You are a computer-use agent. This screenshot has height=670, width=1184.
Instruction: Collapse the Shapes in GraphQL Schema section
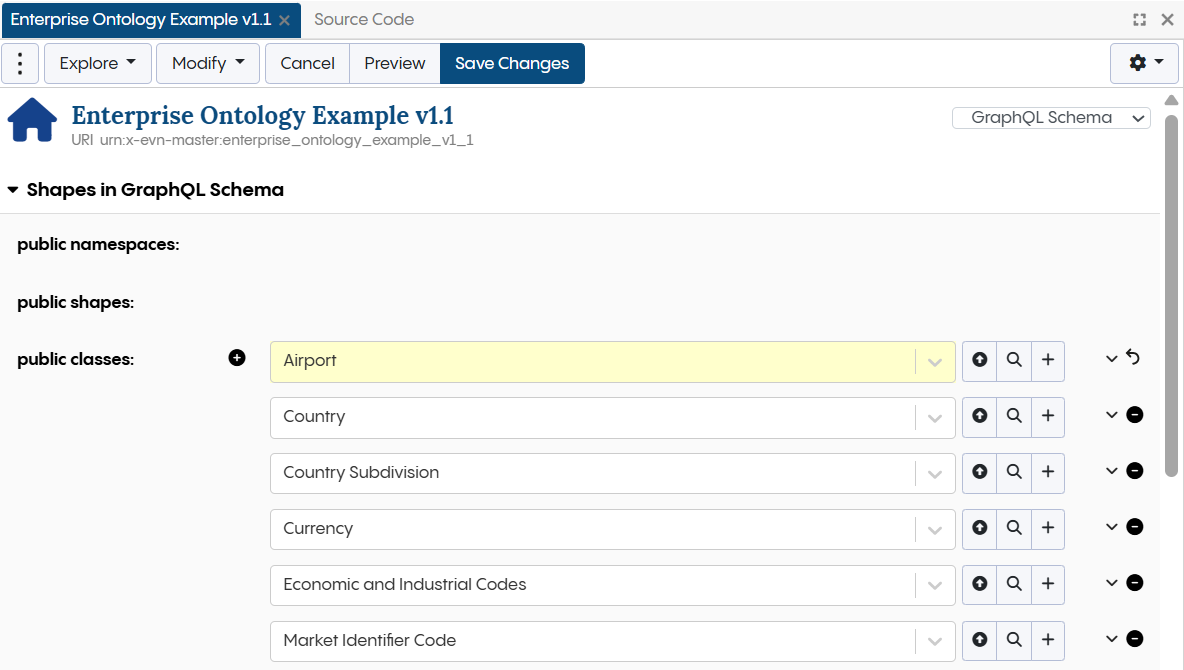(x=13, y=190)
